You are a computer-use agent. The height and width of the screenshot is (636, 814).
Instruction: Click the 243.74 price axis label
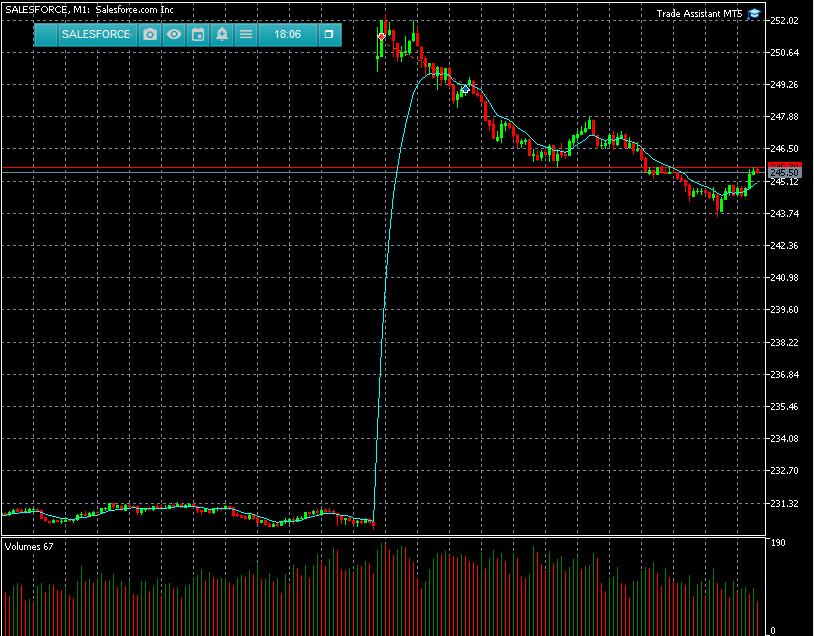(784, 213)
